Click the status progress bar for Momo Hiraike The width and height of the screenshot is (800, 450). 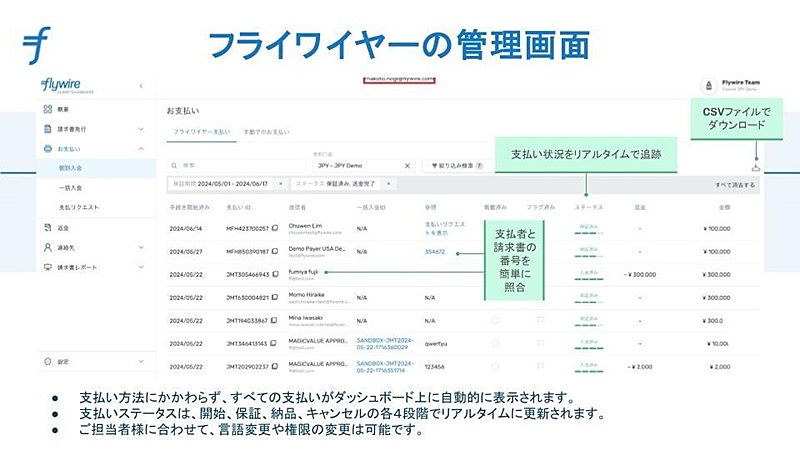(x=589, y=302)
